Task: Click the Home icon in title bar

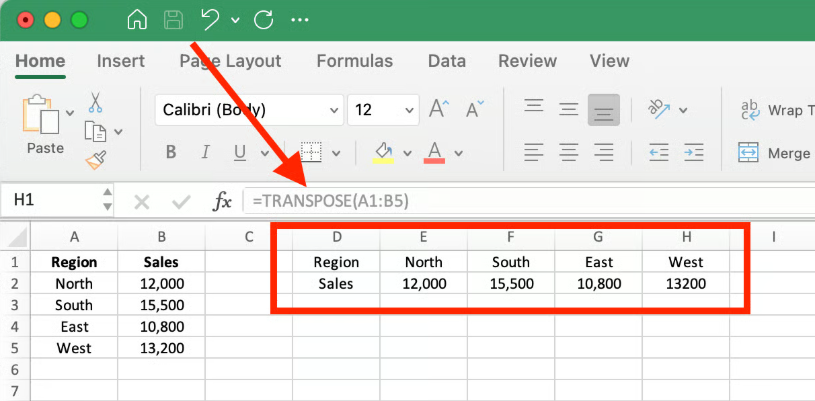Action: coord(138,19)
